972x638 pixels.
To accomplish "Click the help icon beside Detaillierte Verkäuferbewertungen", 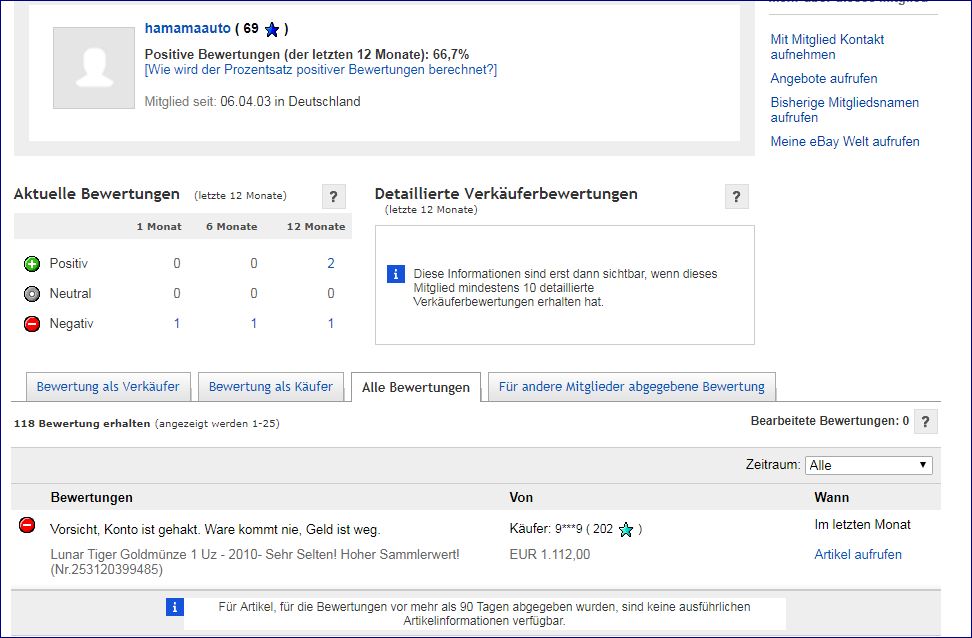I will point(736,196).
